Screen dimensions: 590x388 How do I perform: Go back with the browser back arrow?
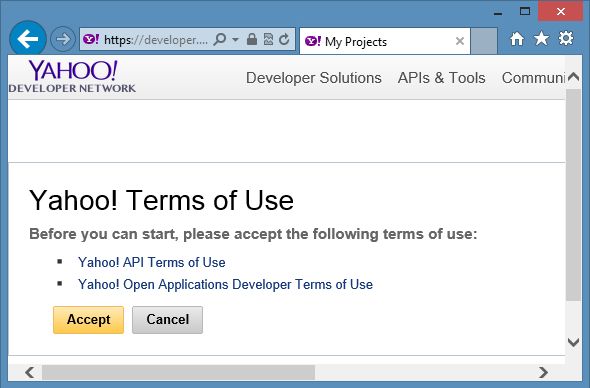27,39
